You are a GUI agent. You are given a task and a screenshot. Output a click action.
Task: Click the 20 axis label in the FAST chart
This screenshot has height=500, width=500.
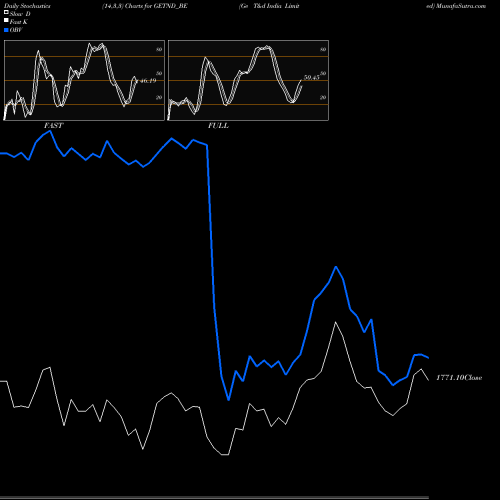[x=159, y=97]
